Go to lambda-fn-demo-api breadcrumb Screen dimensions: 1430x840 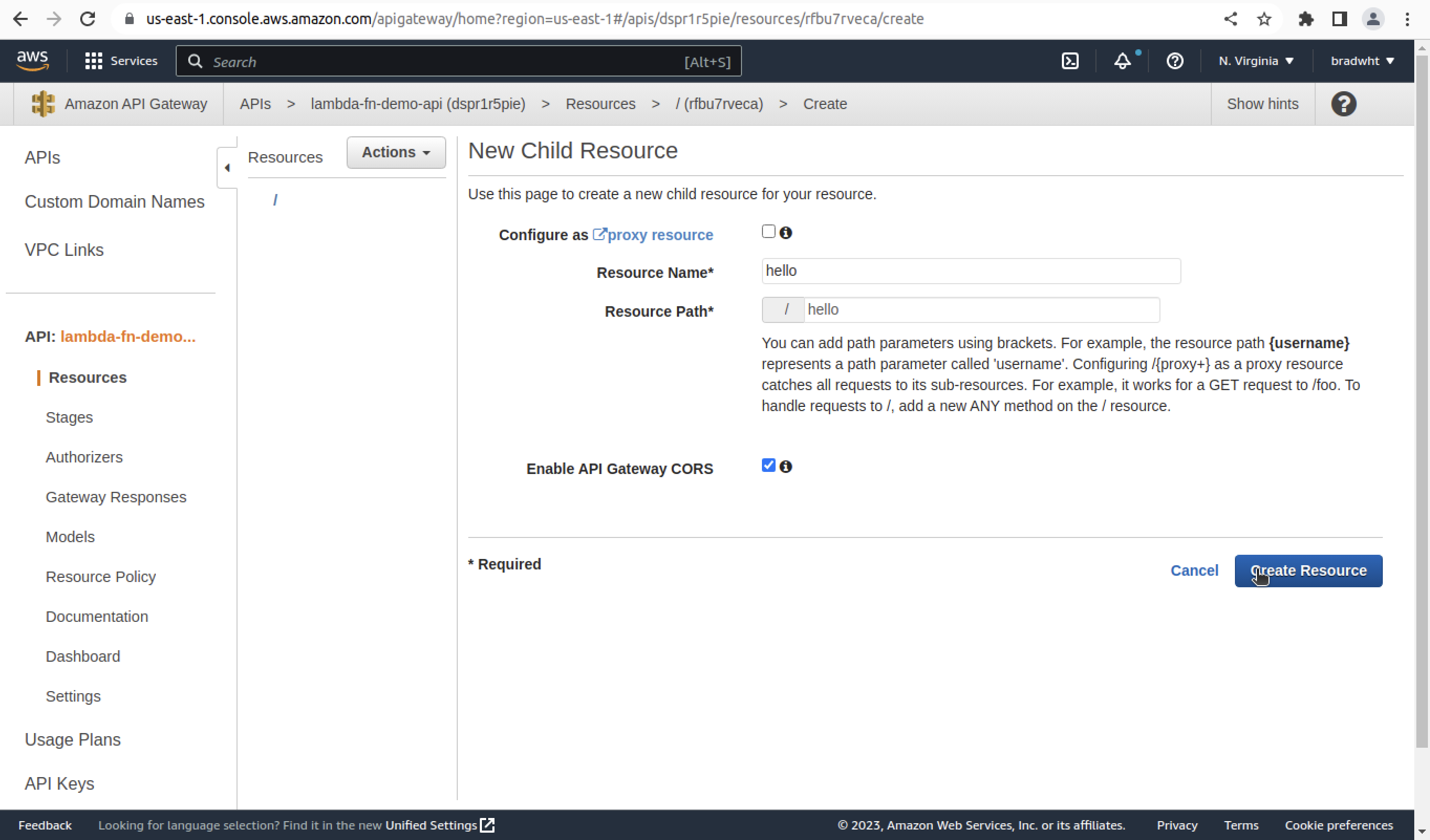click(417, 104)
